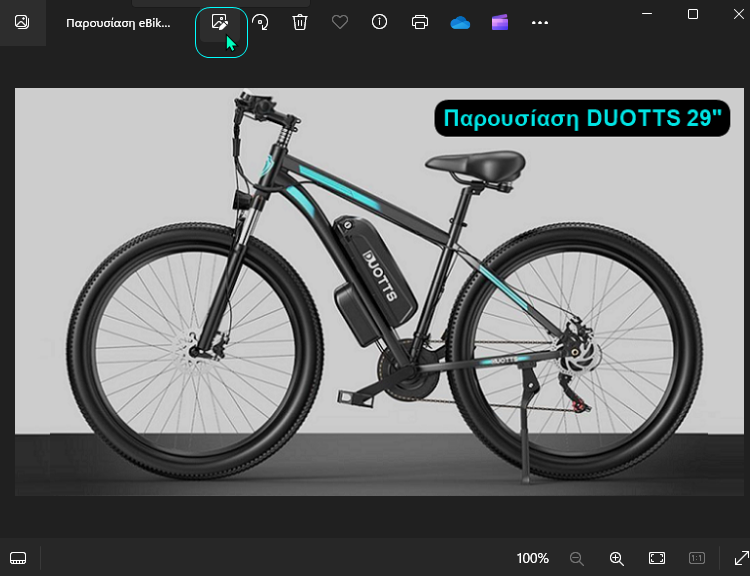Click the Edit image icon

(x=220, y=22)
